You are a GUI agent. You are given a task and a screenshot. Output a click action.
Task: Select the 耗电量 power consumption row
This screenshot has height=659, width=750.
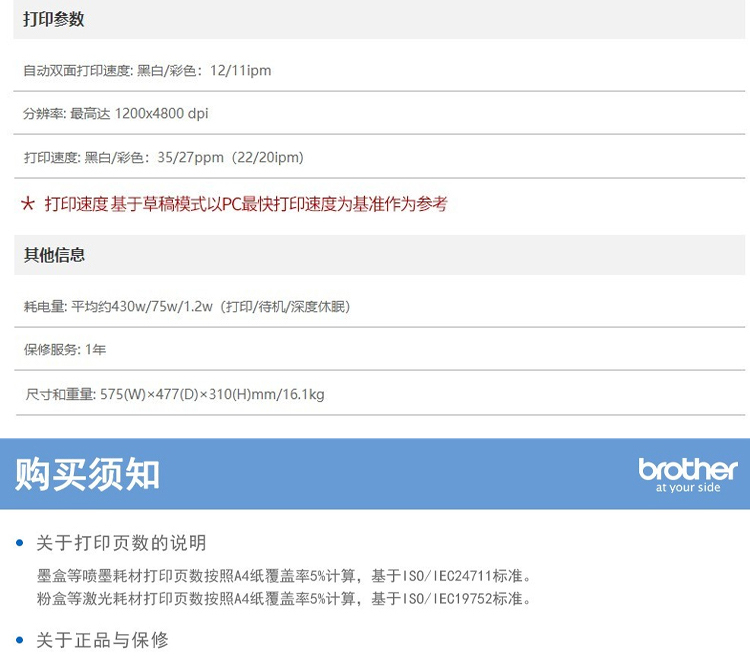(379, 306)
